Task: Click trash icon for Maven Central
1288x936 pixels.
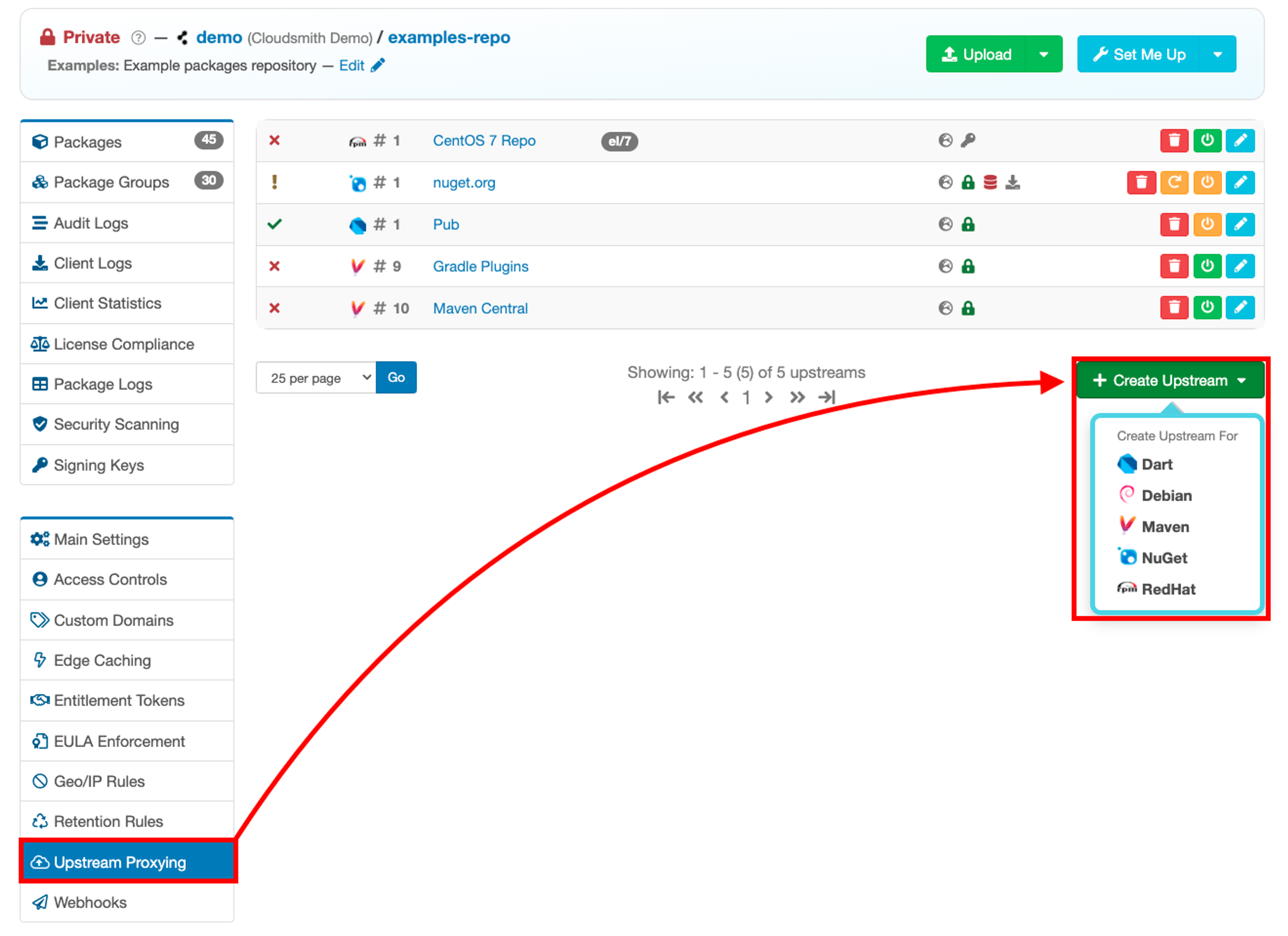Action: (x=1174, y=308)
